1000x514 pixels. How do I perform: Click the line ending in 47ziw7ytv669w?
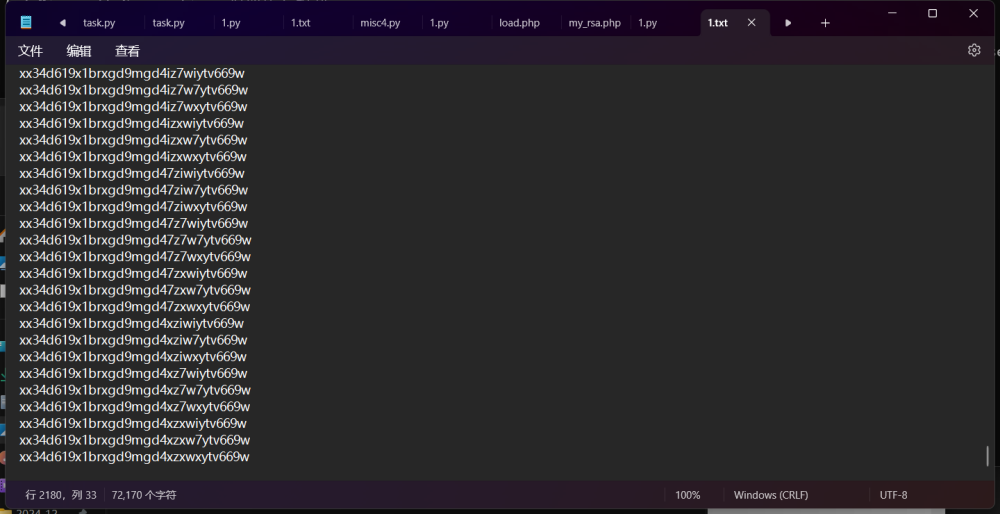pyautogui.click(x=133, y=190)
